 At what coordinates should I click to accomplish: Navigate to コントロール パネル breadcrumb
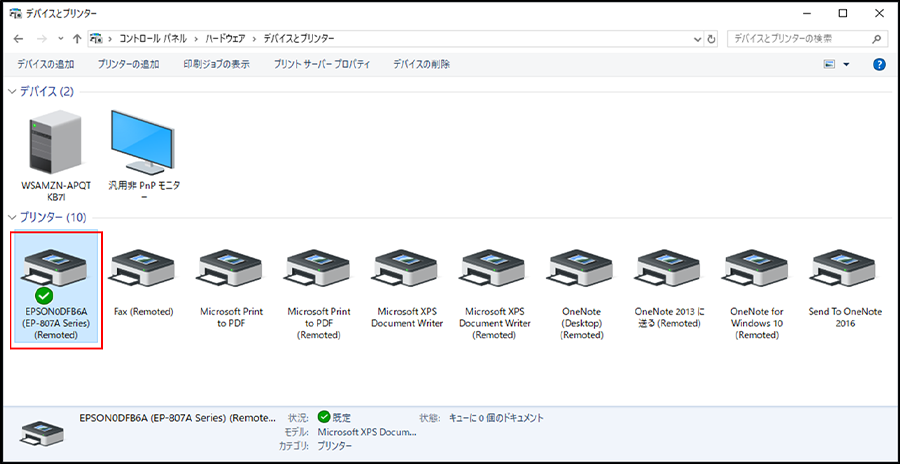pyautogui.click(x=153, y=39)
